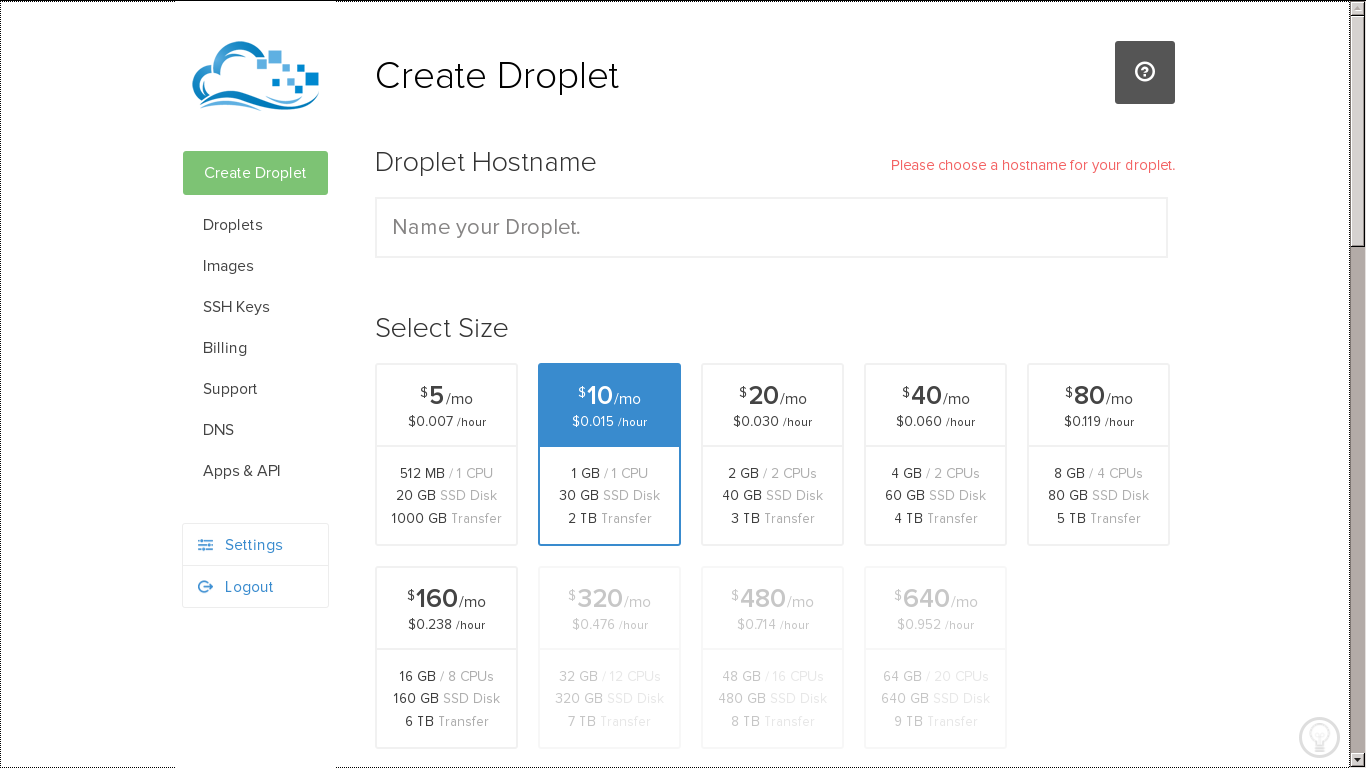Navigate to Billing section
Image resolution: width=1366 pixels, height=768 pixels.
pos(225,348)
